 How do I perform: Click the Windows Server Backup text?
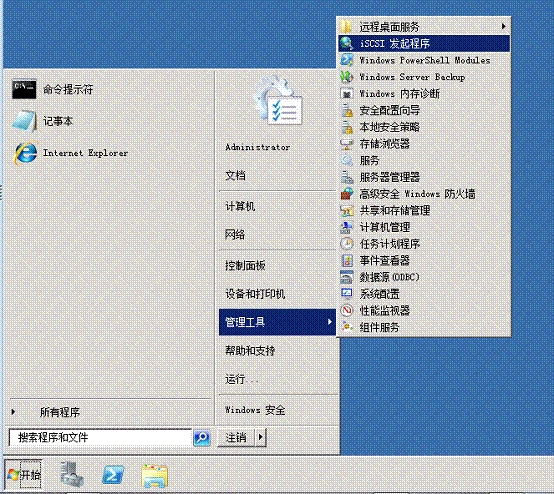click(x=412, y=77)
